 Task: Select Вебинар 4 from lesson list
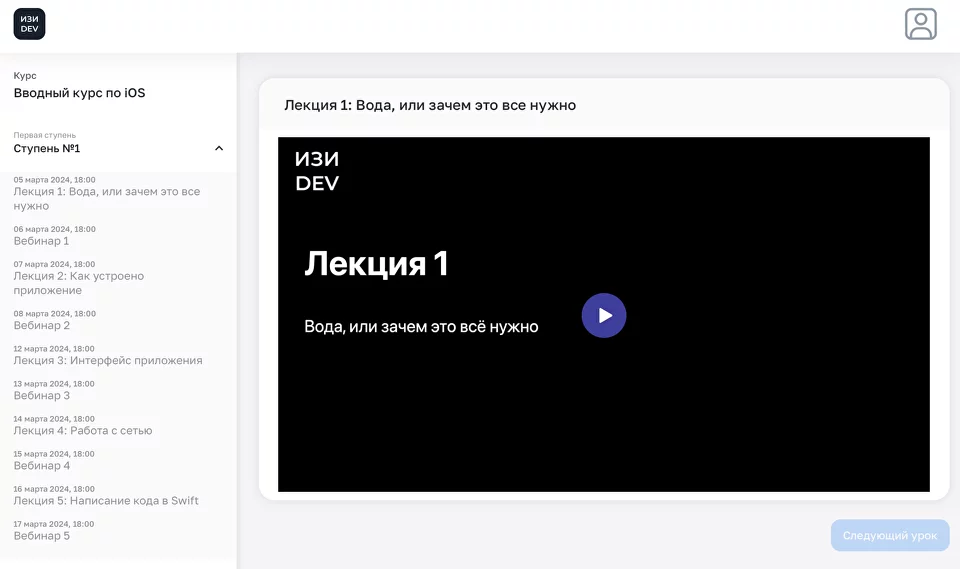42,465
